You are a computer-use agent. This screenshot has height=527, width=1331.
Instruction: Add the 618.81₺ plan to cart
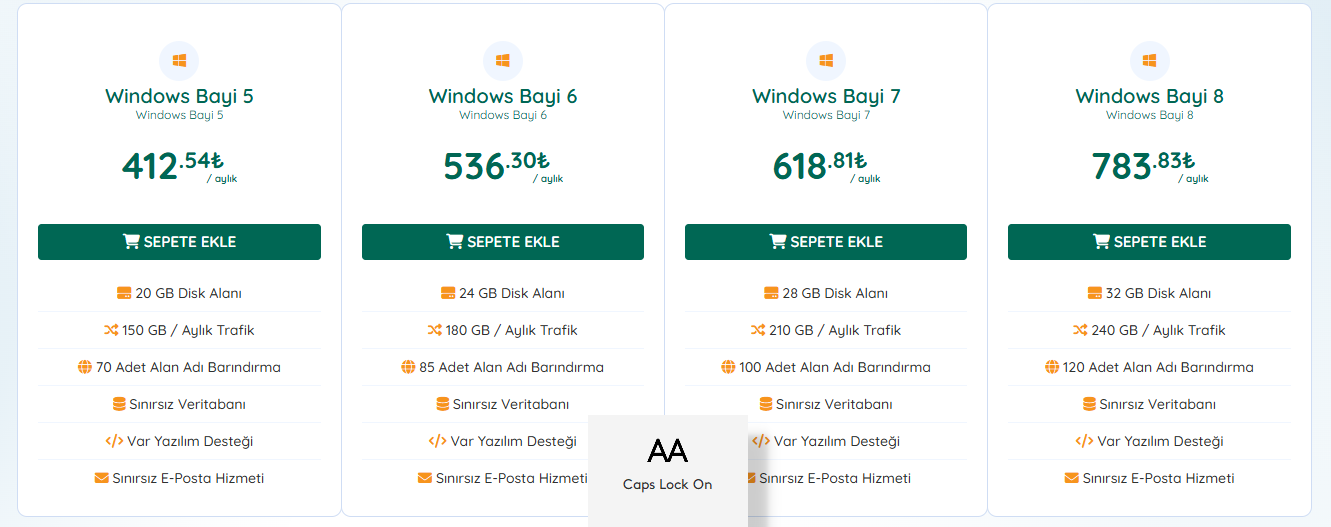(x=826, y=242)
